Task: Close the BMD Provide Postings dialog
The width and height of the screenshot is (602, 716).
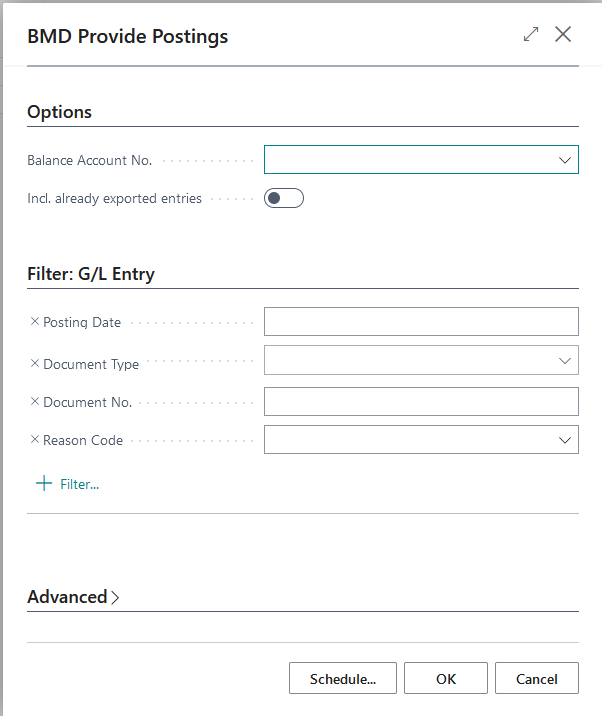Action: tap(563, 35)
